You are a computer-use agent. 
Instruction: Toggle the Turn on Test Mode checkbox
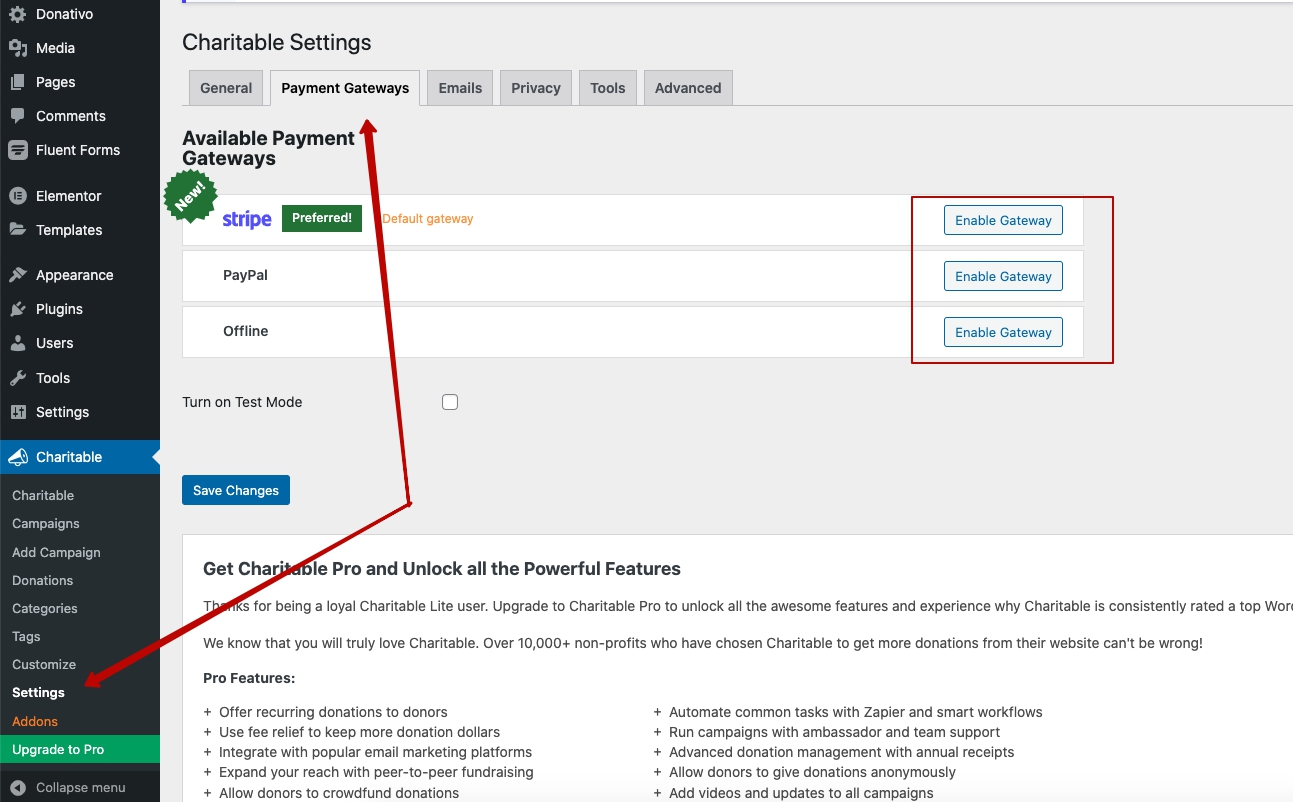tap(450, 402)
